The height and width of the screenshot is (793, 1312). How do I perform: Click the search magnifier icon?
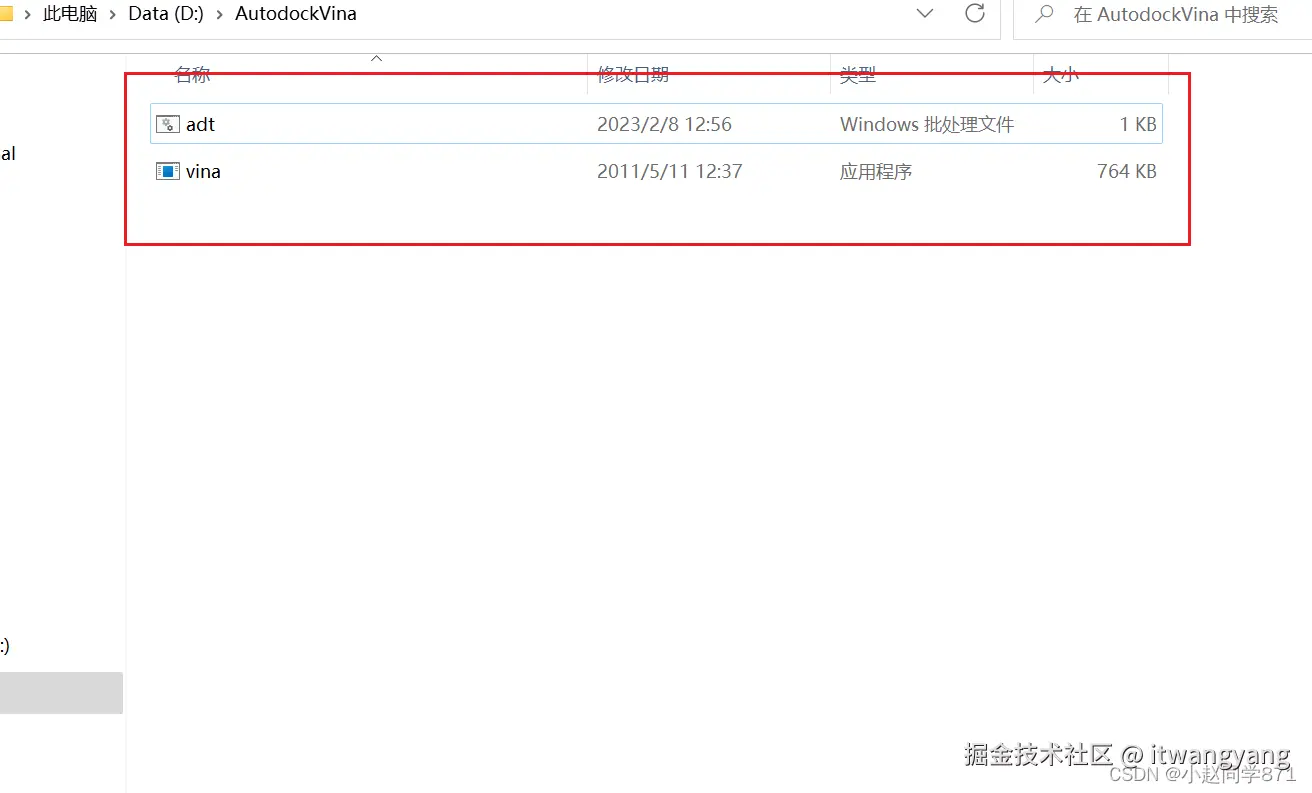(x=1042, y=14)
